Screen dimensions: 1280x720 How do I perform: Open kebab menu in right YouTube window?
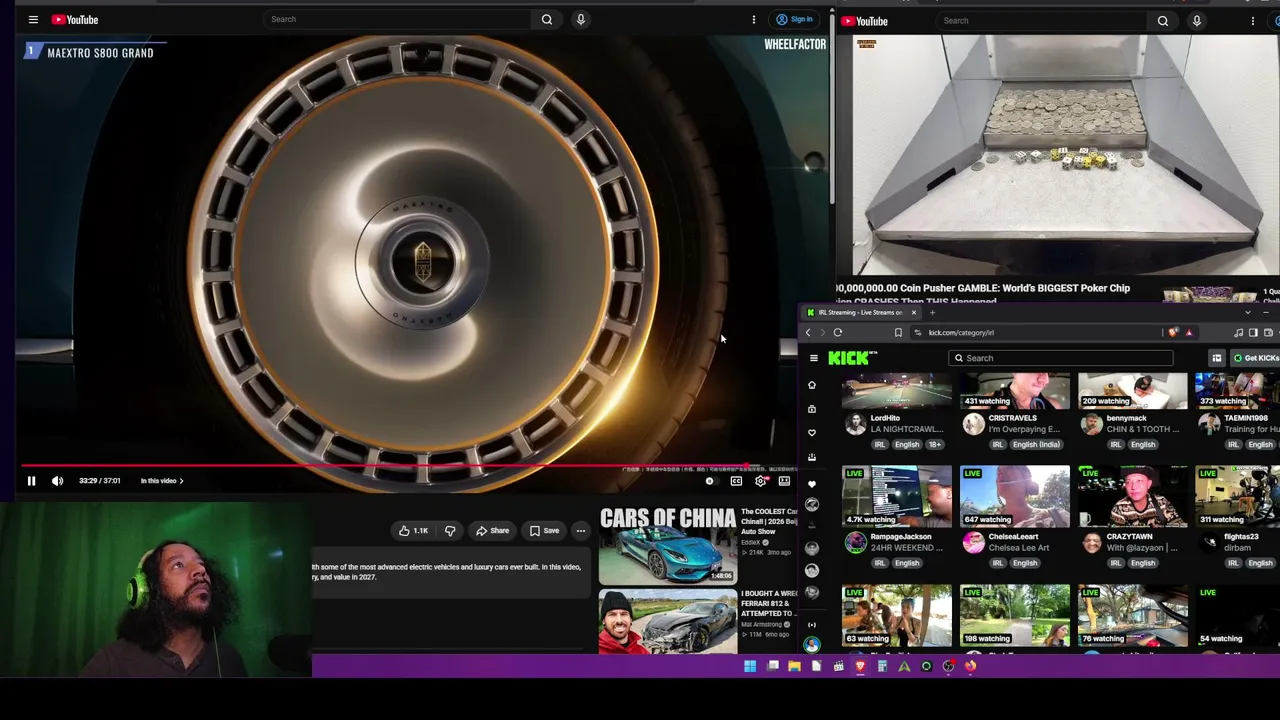coord(1253,21)
